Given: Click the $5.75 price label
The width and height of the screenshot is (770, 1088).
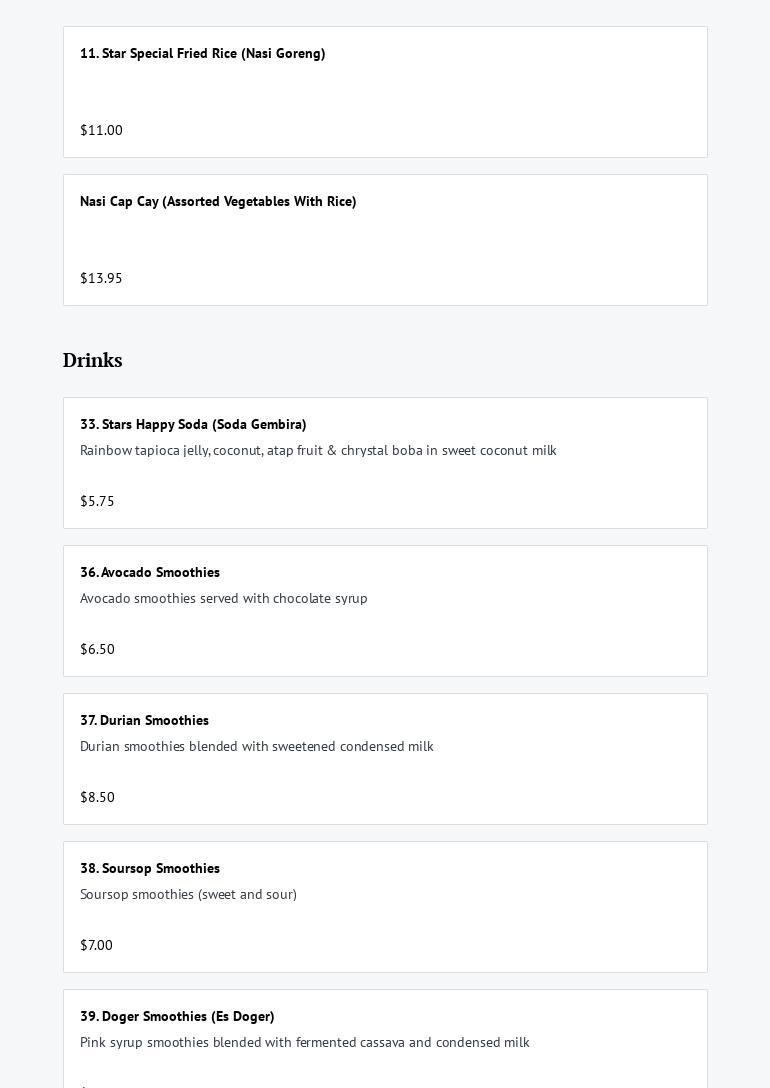Looking at the screenshot, I should click(97, 501).
